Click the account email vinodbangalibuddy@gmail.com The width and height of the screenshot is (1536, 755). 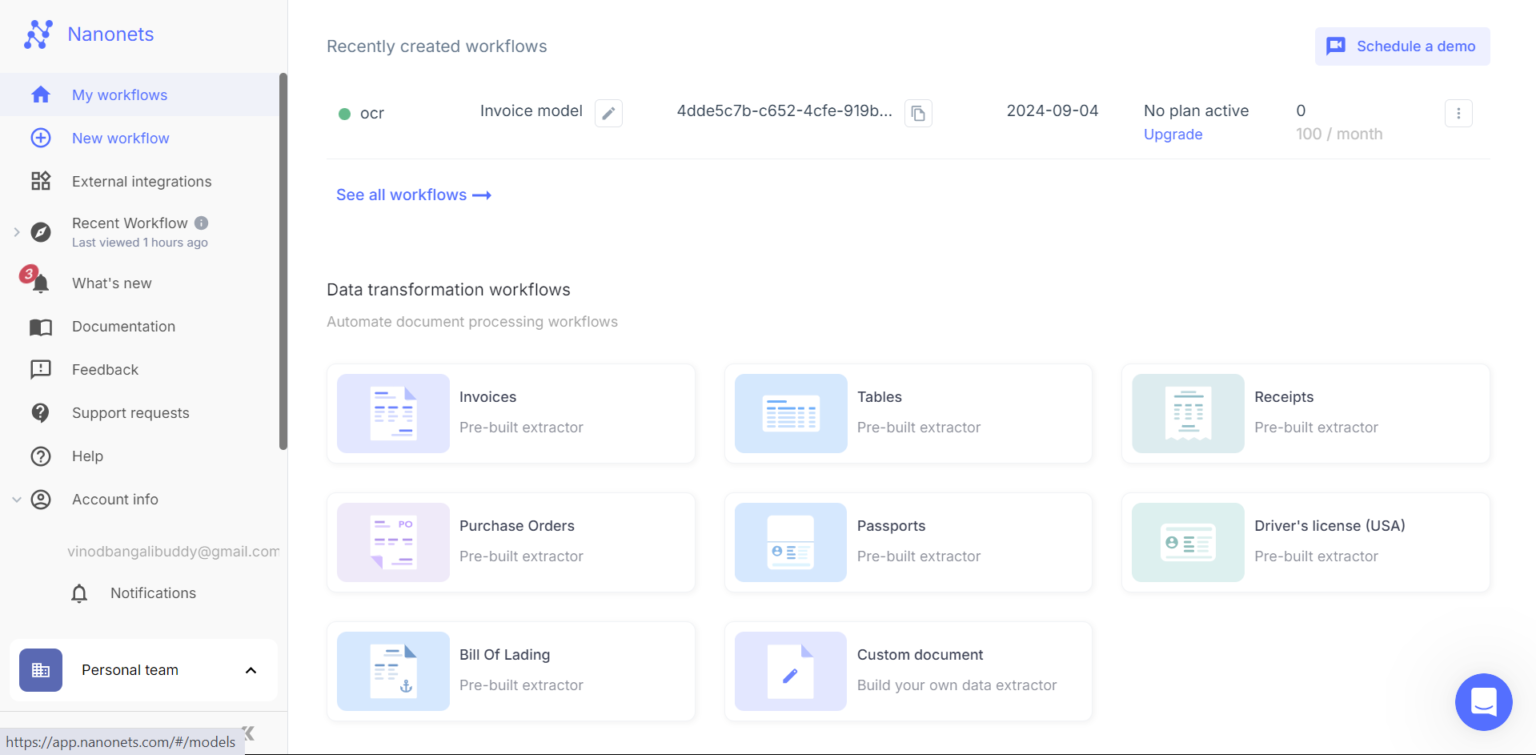pyautogui.click(x=173, y=551)
